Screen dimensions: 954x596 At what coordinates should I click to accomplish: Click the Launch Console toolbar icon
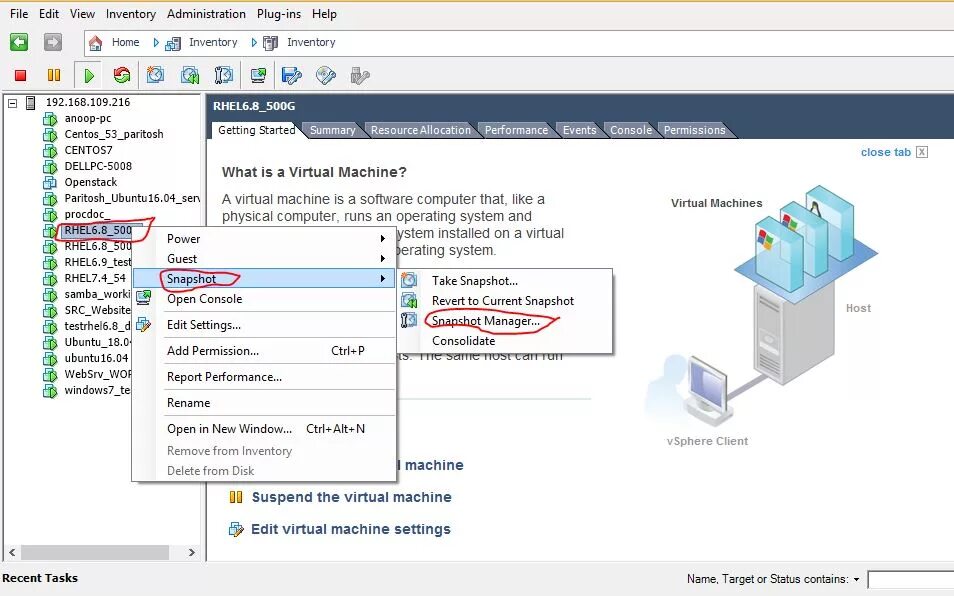point(258,75)
